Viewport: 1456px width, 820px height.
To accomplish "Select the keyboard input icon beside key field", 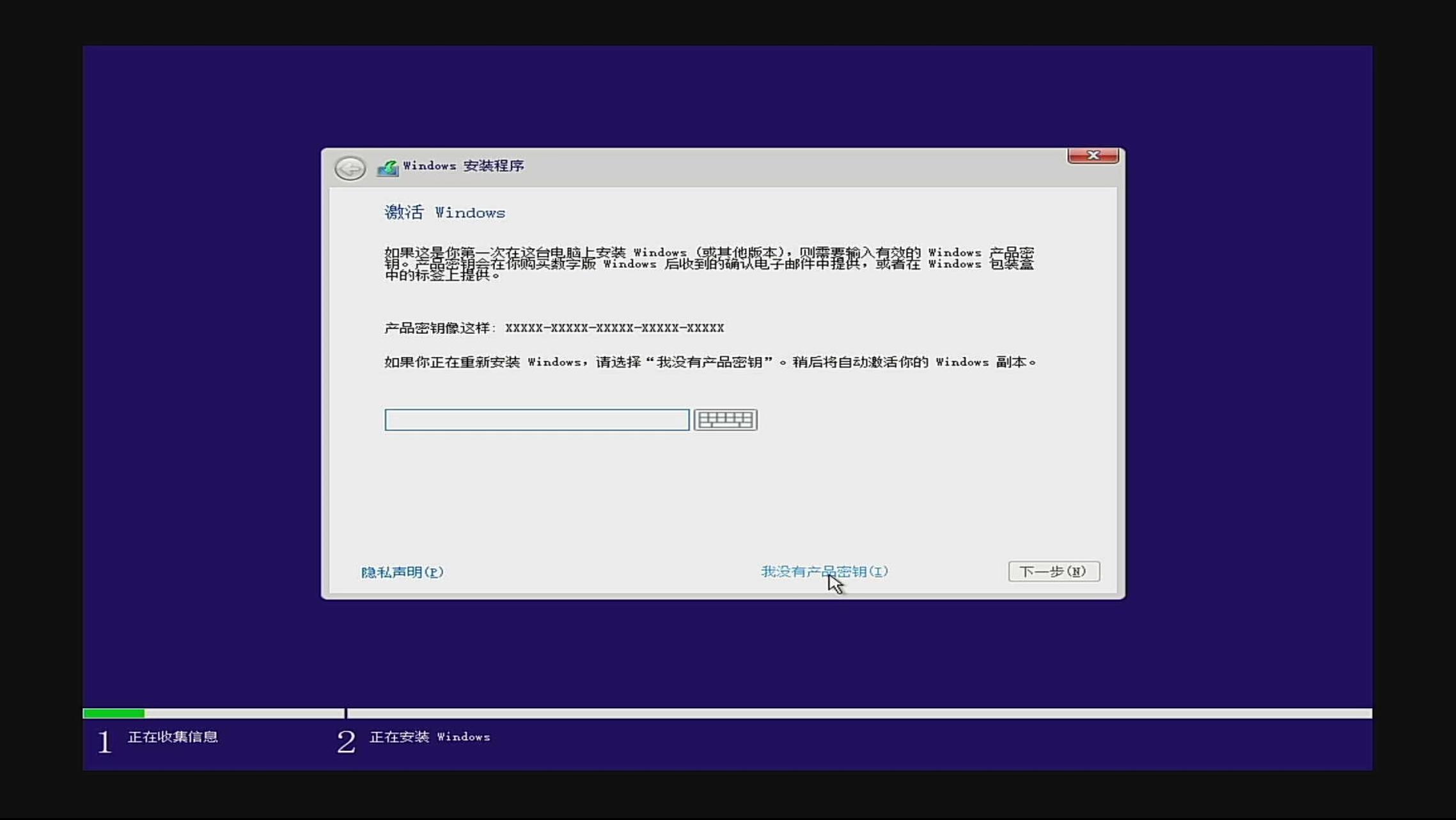I will (726, 420).
